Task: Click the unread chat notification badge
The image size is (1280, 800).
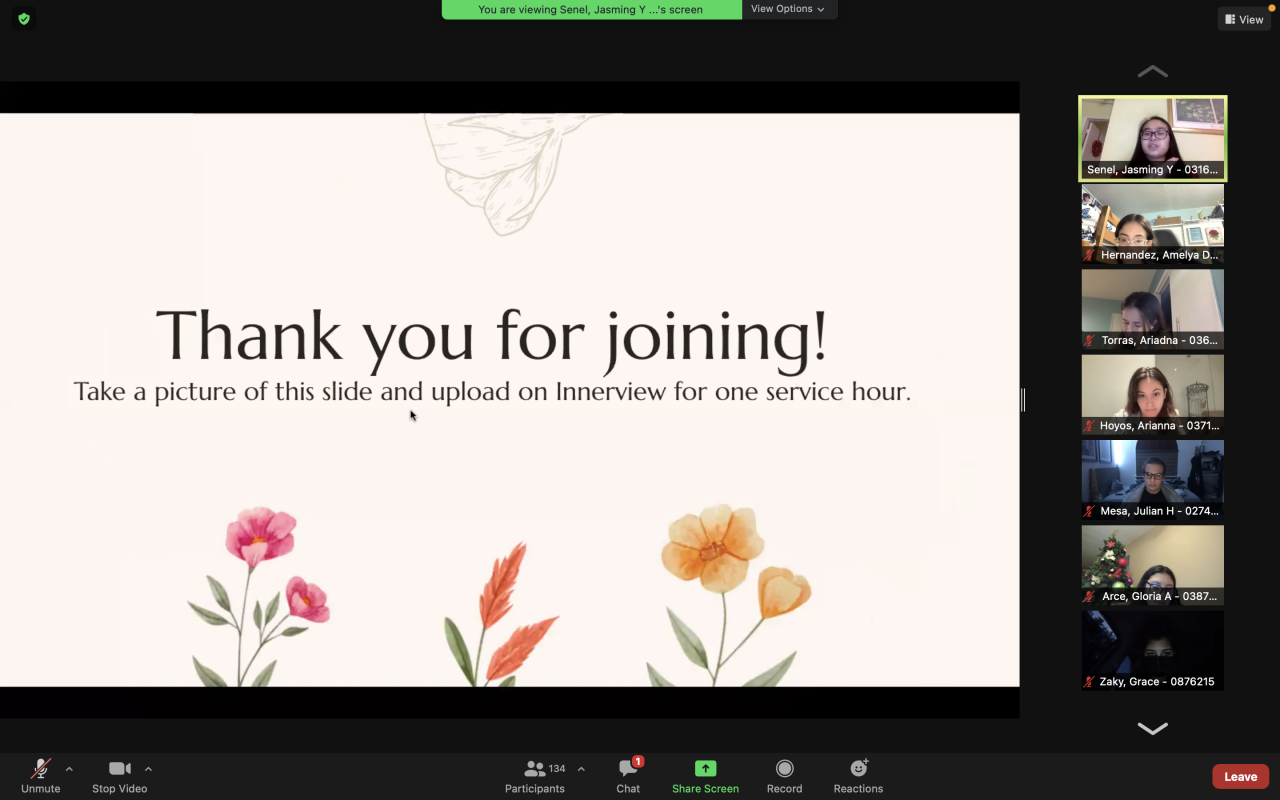Action: click(x=638, y=761)
